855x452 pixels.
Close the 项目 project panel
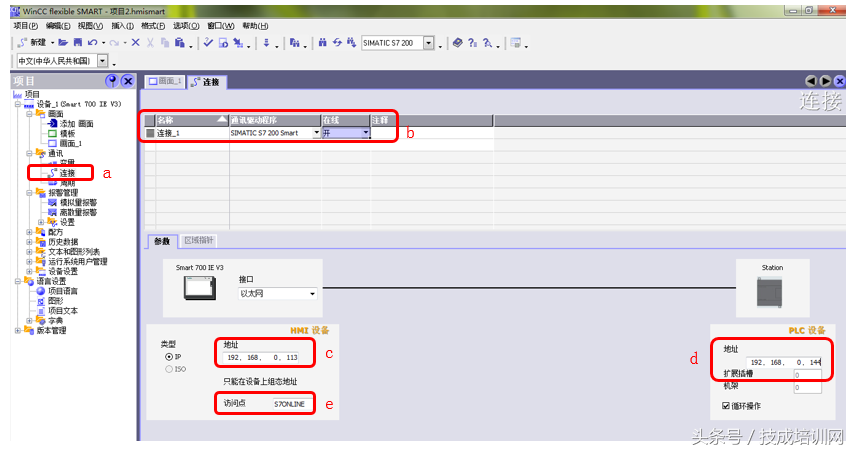click(x=127, y=80)
